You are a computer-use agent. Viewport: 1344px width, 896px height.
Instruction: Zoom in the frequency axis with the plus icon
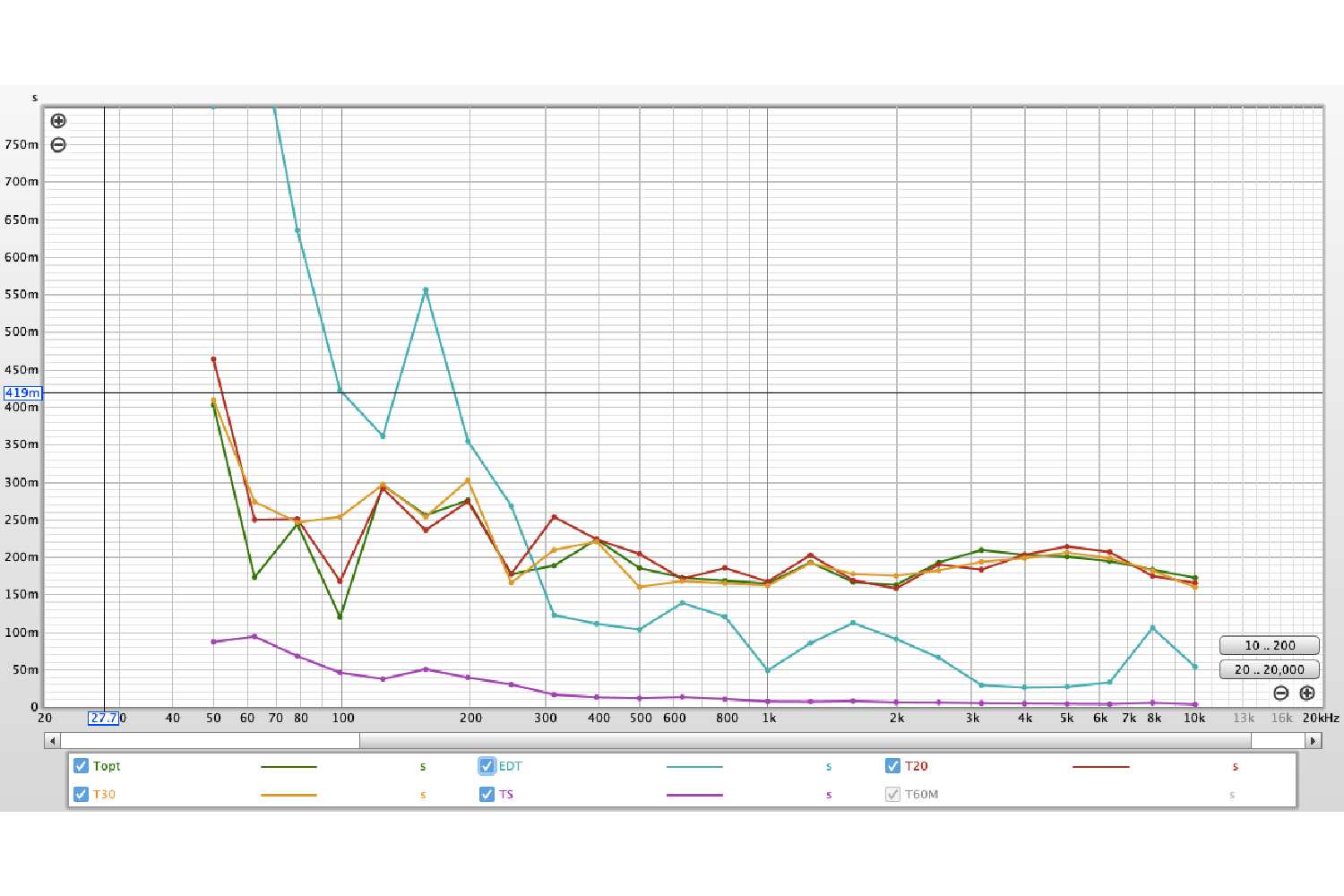pyautogui.click(x=1307, y=693)
